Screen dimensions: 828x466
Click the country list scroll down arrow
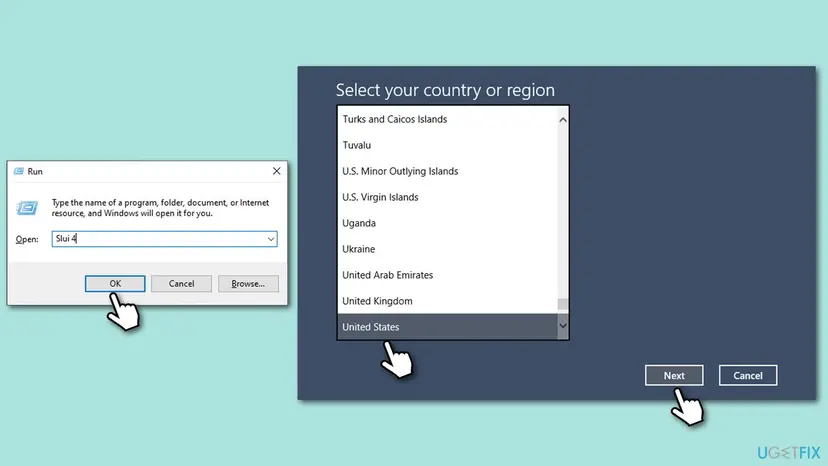pos(563,325)
